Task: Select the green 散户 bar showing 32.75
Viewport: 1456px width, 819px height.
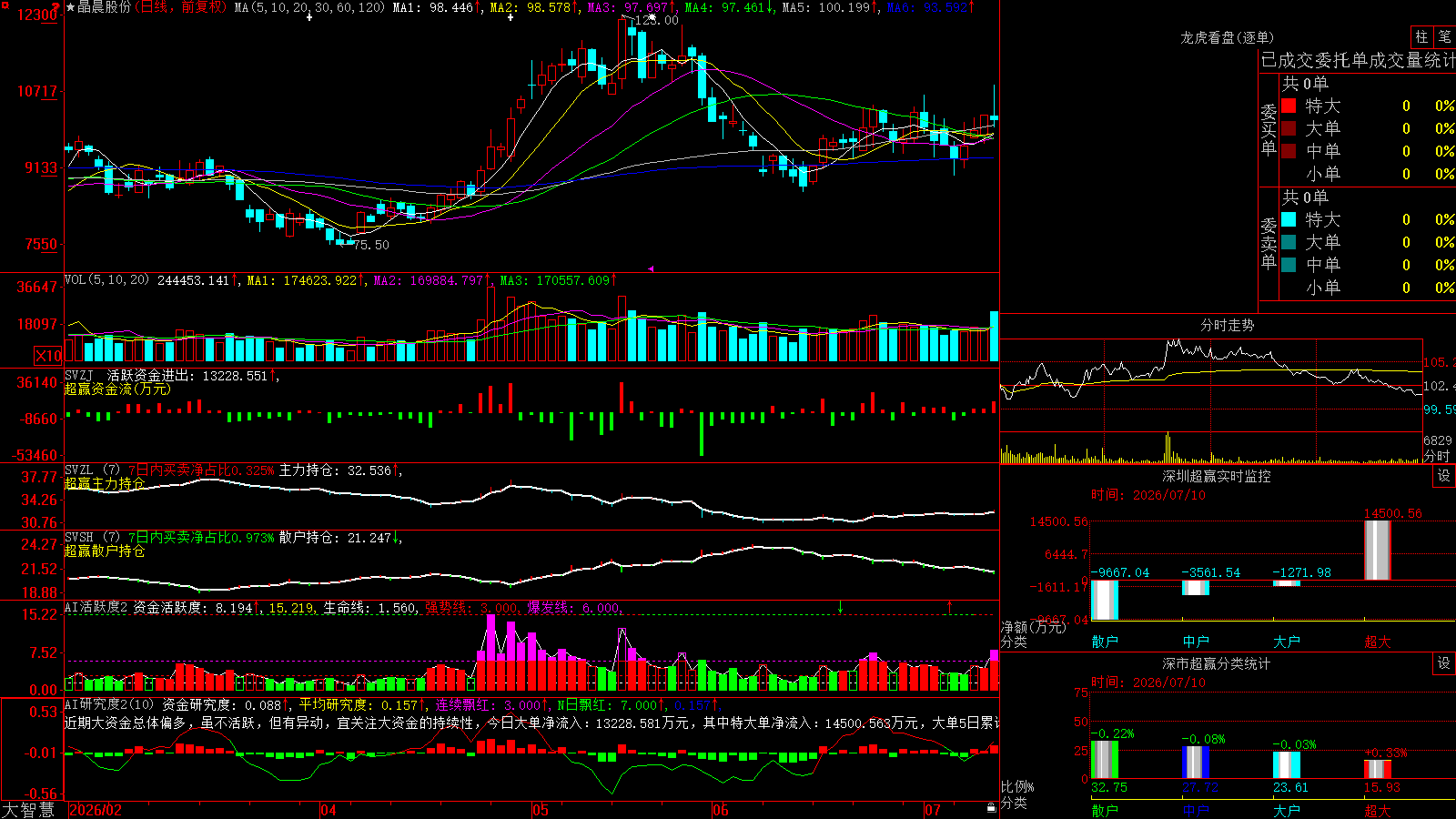Action: (1105, 760)
